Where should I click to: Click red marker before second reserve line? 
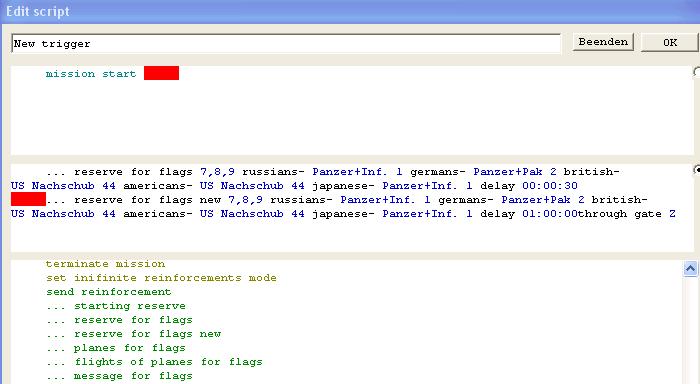[x=28, y=199]
